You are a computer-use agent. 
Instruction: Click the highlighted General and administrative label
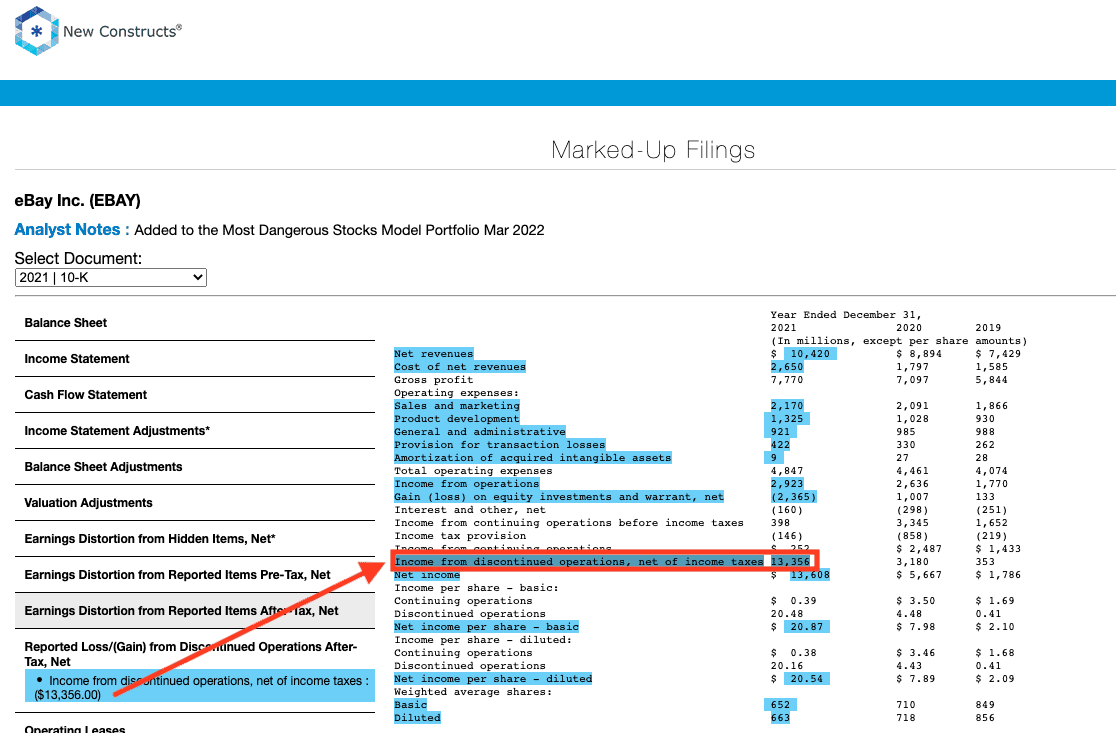(x=480, y=431)
